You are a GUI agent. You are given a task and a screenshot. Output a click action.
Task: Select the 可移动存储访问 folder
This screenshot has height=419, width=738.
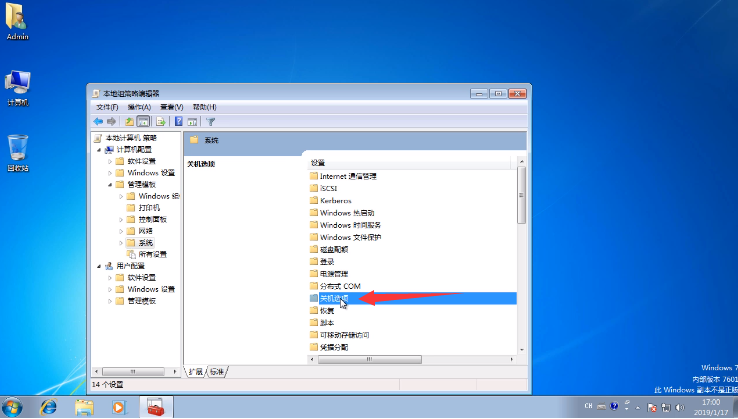point(339,335)
